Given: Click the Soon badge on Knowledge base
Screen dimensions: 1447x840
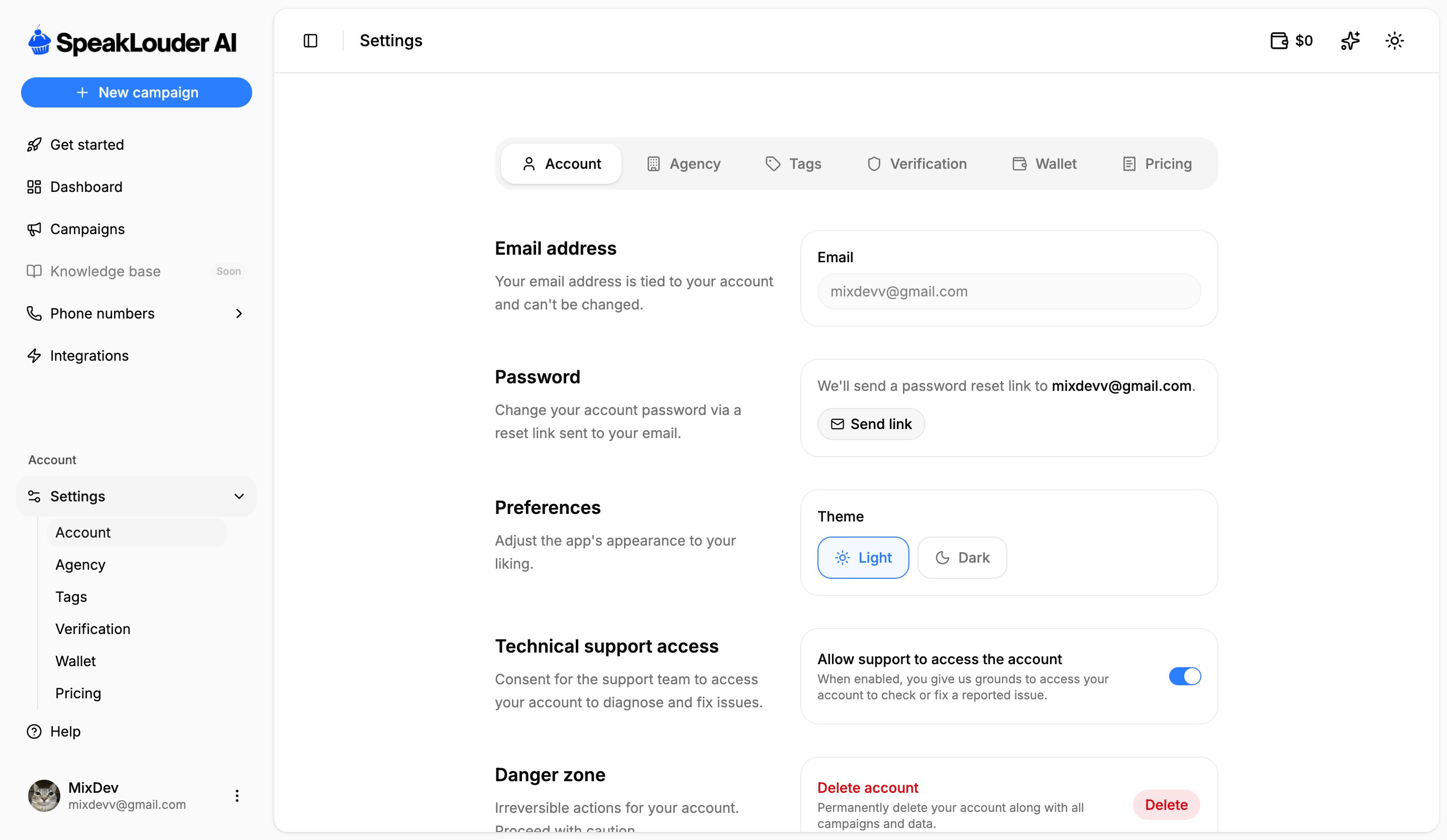Looking at the screenshot, I should click(229, 271).
